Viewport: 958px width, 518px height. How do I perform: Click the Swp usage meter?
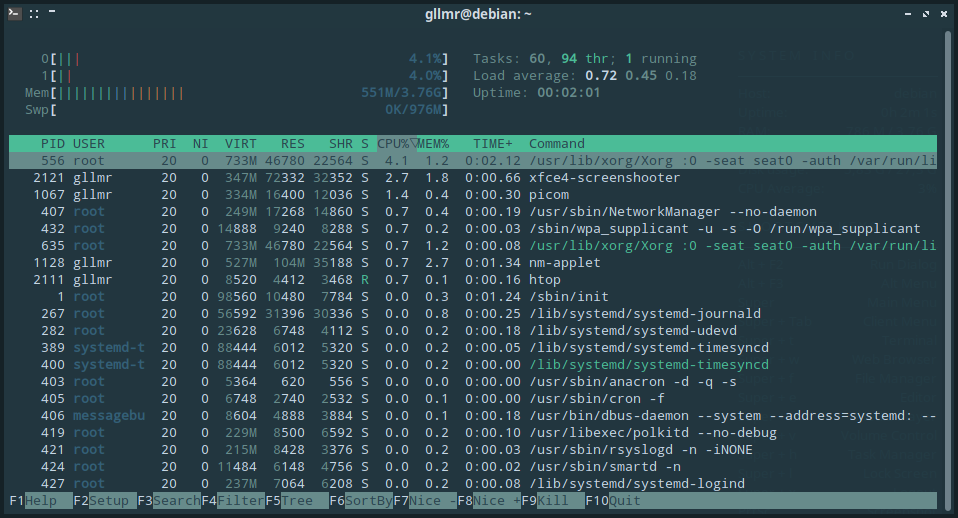[x=236, y=110]
